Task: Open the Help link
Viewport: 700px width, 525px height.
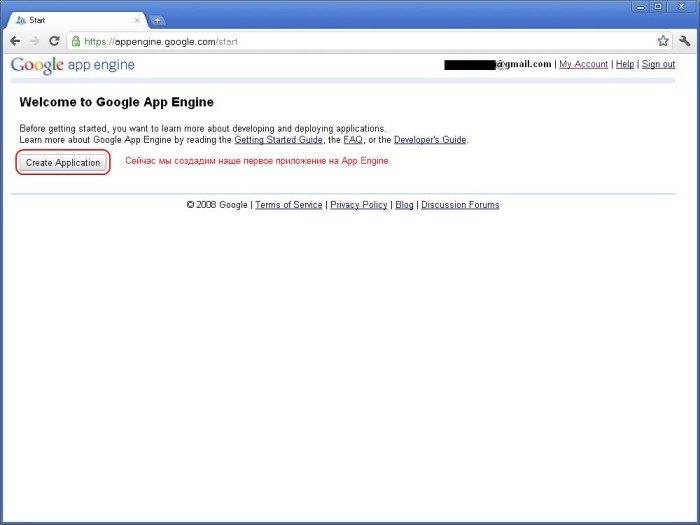Action: tap(625, 64)
